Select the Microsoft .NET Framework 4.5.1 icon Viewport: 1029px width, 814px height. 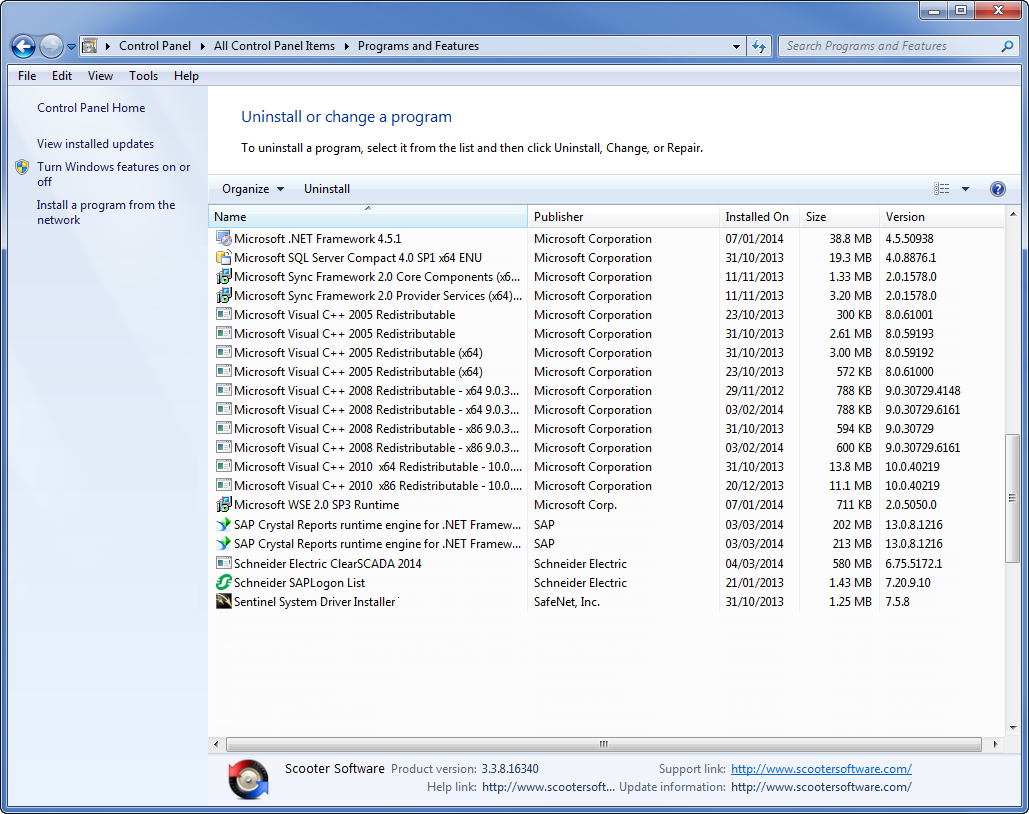pos(224,238)
